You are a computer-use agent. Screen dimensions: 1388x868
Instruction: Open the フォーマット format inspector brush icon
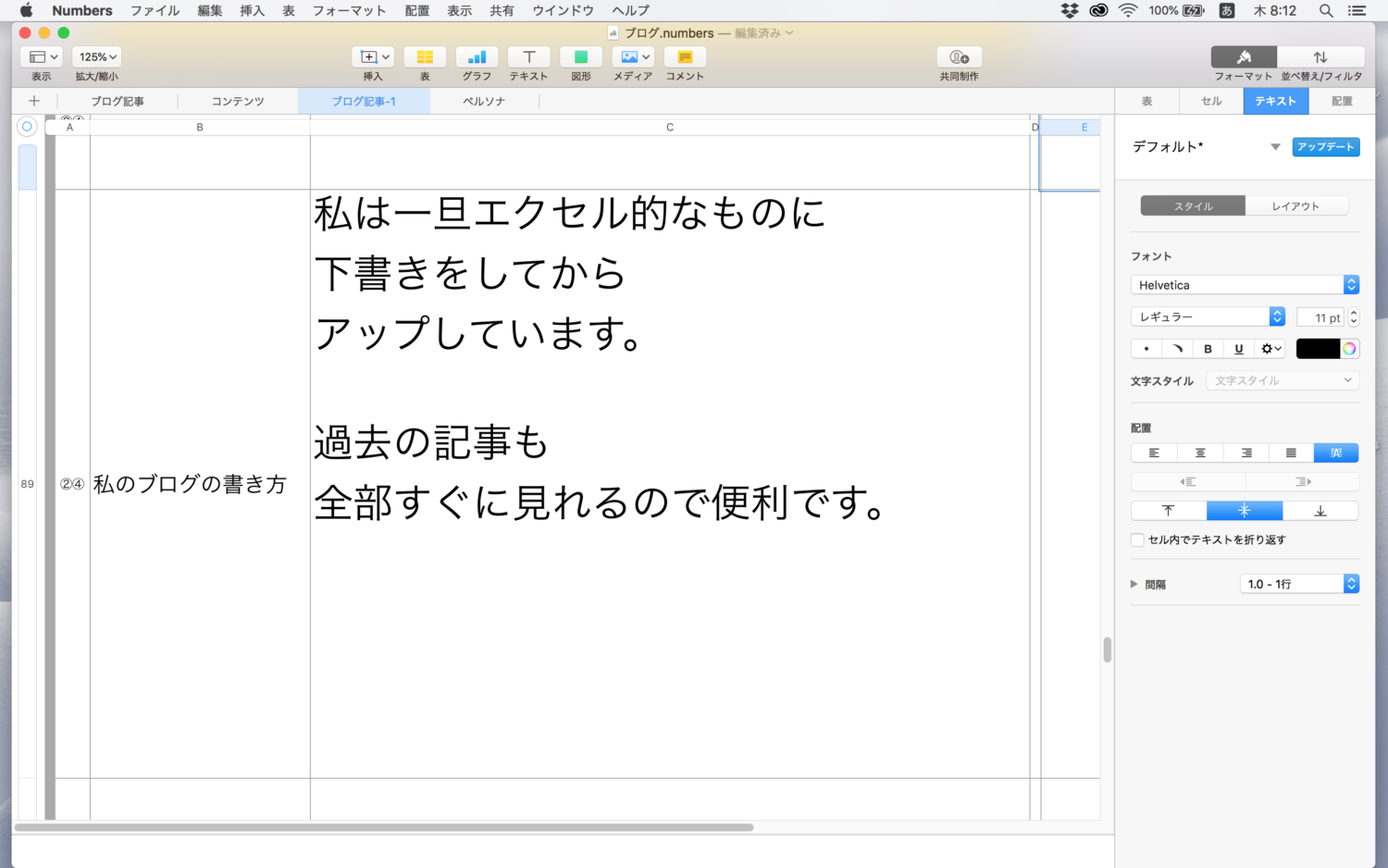click(1244, 57)
